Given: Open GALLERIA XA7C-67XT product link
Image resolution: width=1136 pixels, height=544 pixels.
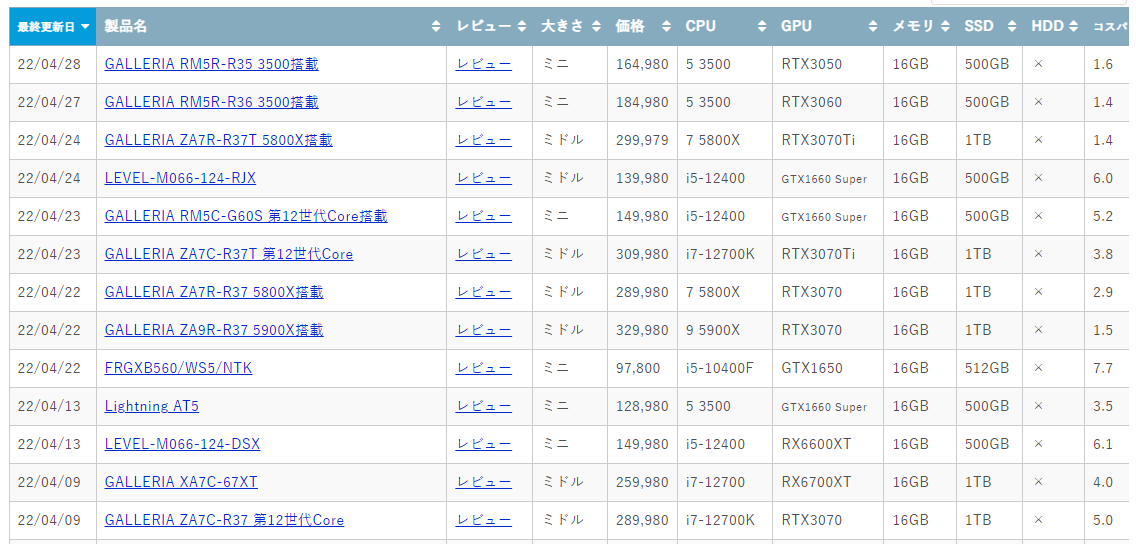Looking at the screenshot, I should click(181, 482).
